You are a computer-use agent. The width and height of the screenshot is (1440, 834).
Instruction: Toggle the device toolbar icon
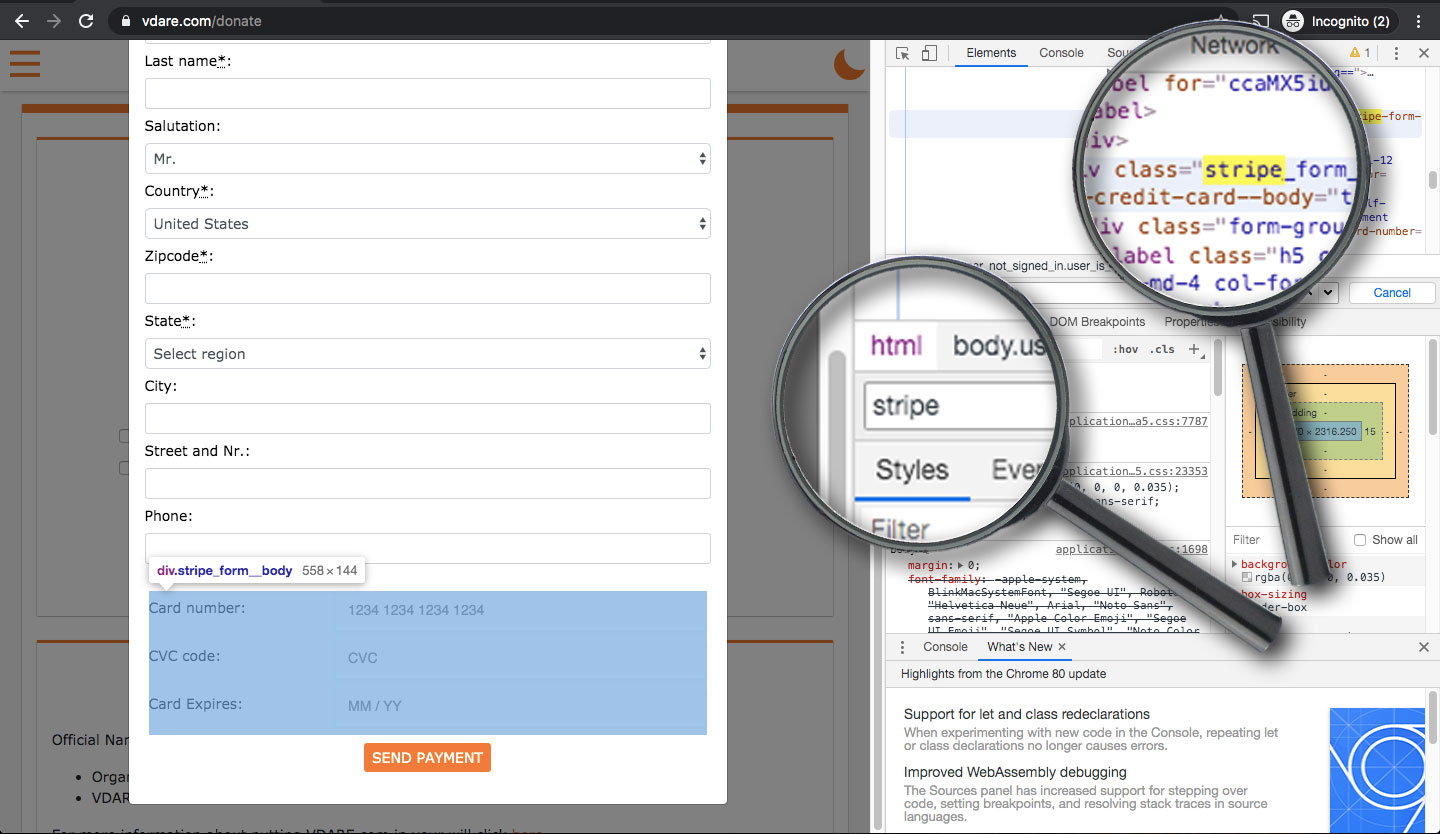(x=929, y=53)
